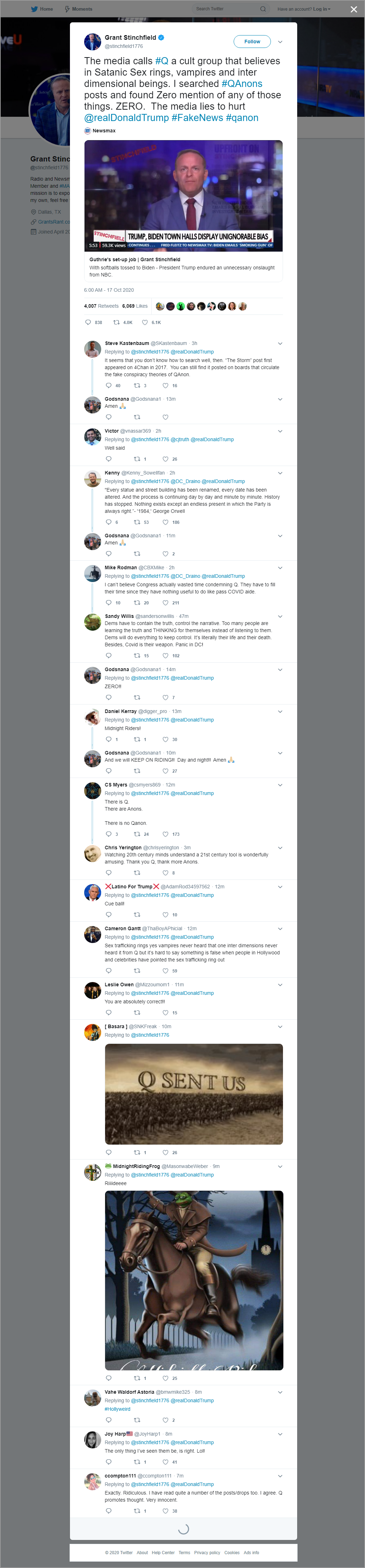Viewport: 365px width, 1568px height.
Task: Open the 'Q SENT US' image
Action: point(194,1094)
